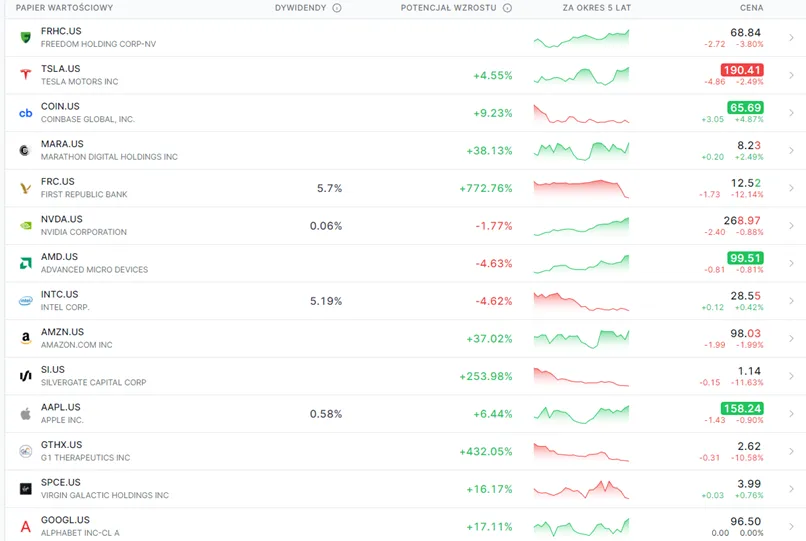Viewport: 806px width, 541px height.
Task: Sort by the Cena column header
Action: click(x=752, y=8)
